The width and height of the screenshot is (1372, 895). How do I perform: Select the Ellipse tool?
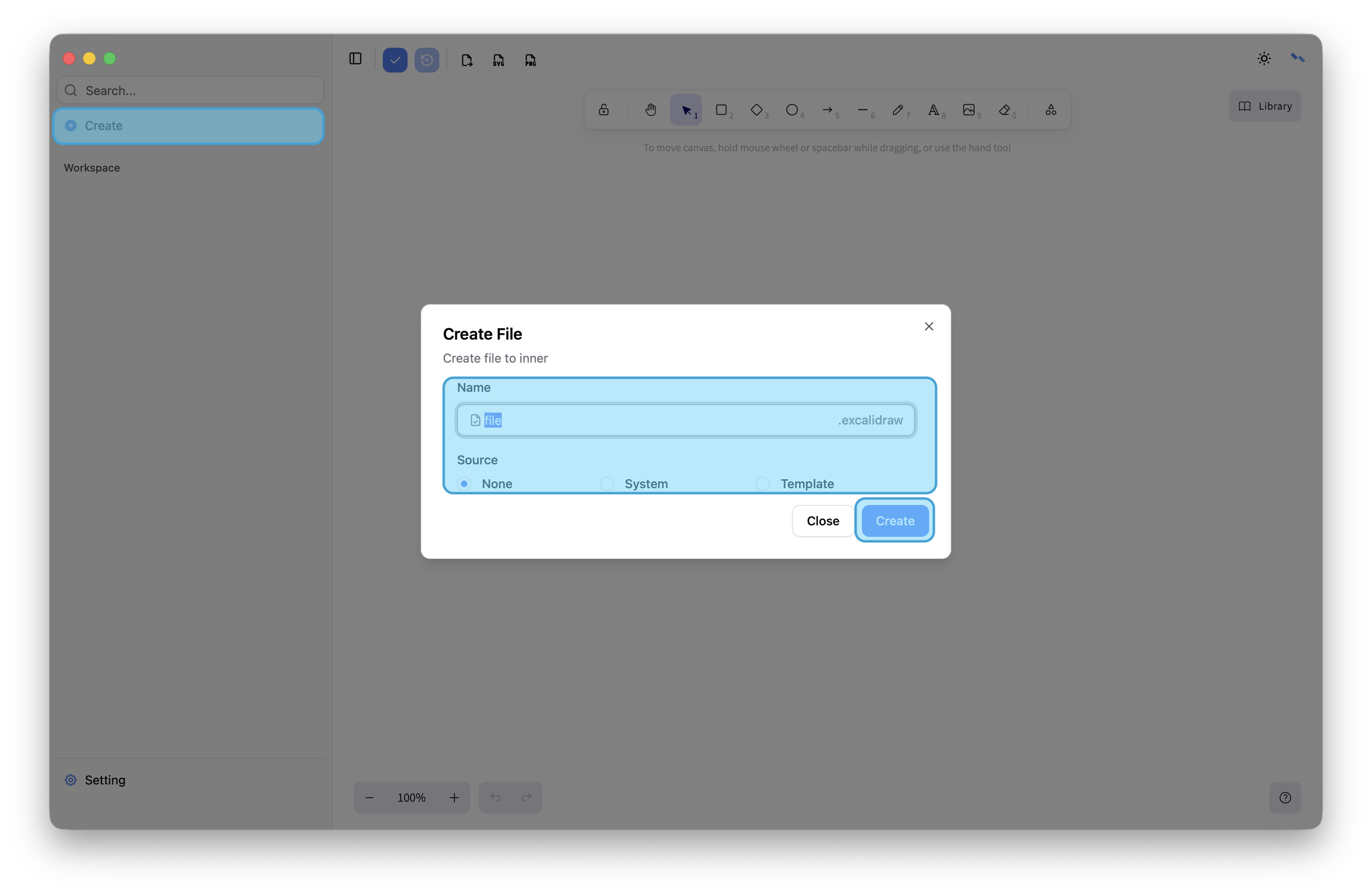(x=792, y=110)
